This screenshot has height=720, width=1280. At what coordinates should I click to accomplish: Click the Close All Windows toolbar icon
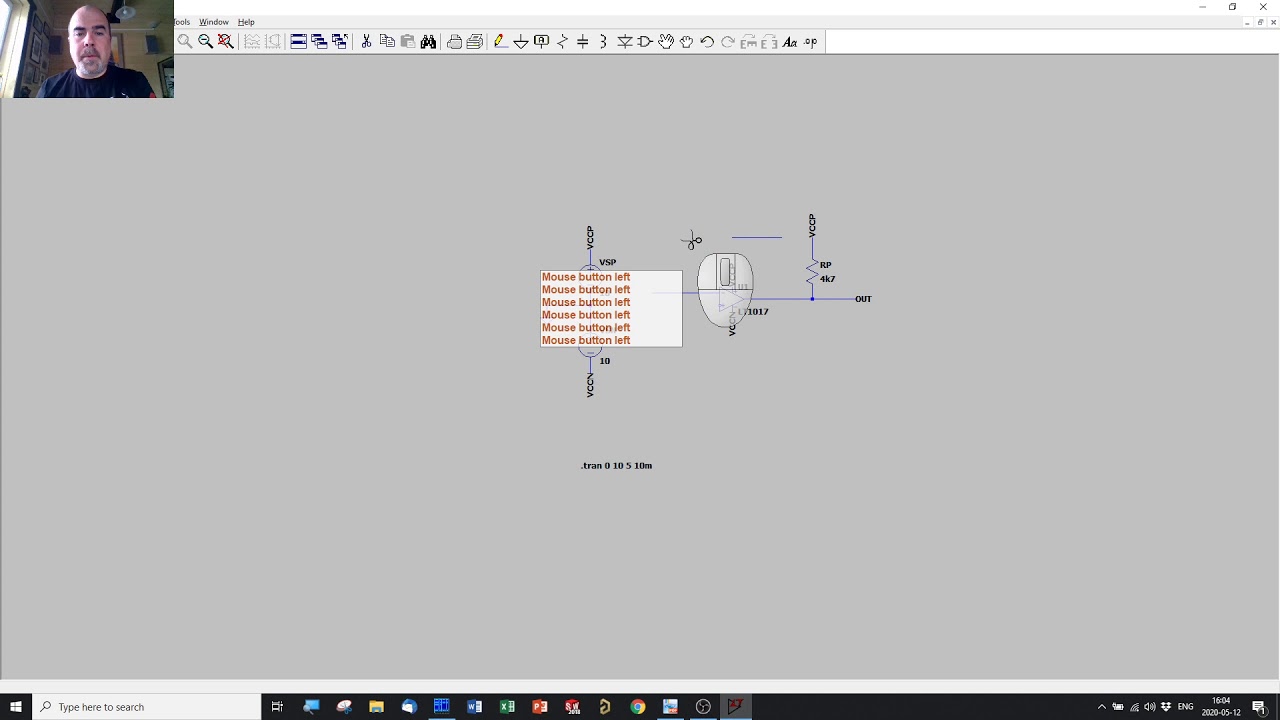click(x=340, y=42)
